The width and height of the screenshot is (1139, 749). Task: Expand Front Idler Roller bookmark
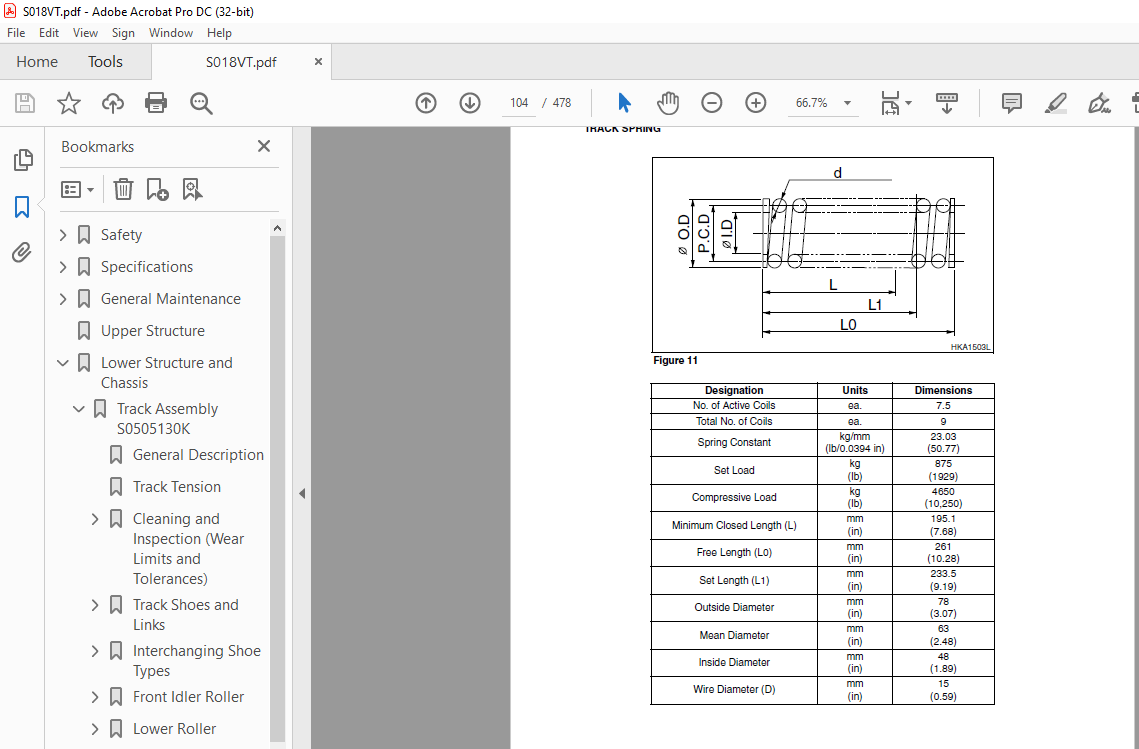[x=95, y=697]
